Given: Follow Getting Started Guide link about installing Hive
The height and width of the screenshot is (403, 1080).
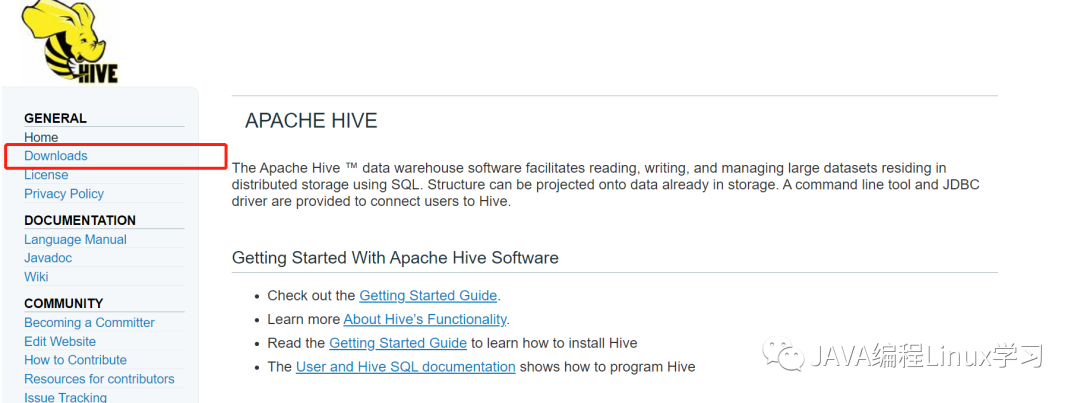Looking at the screenshot, I should pyautogui.click(x=398, y=343).
